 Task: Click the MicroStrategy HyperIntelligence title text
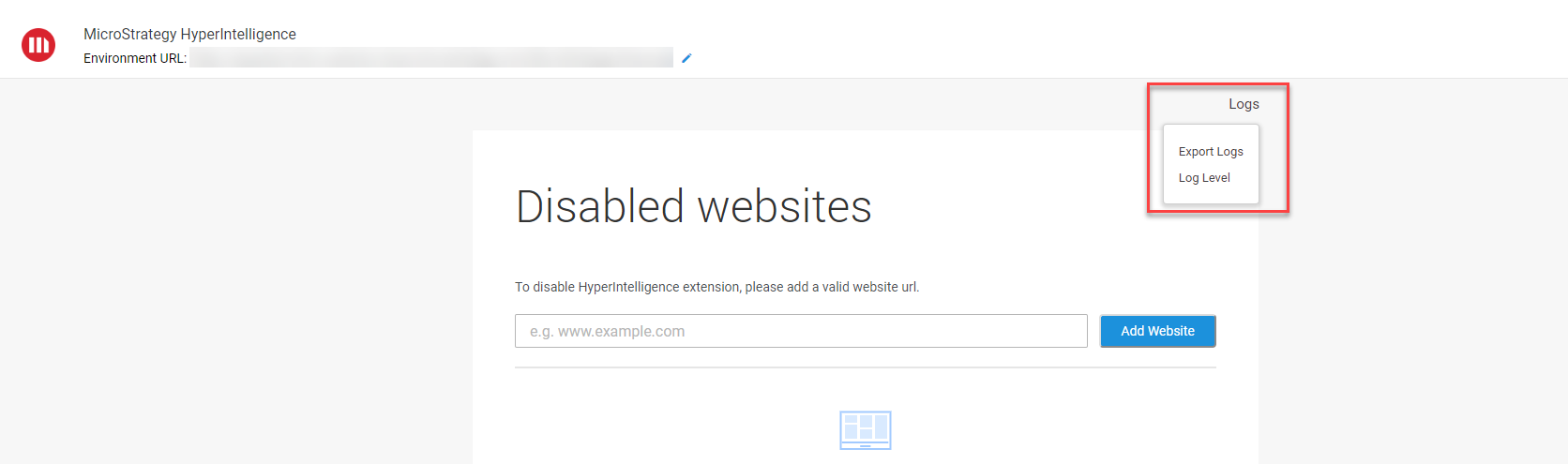pos(189,34)
